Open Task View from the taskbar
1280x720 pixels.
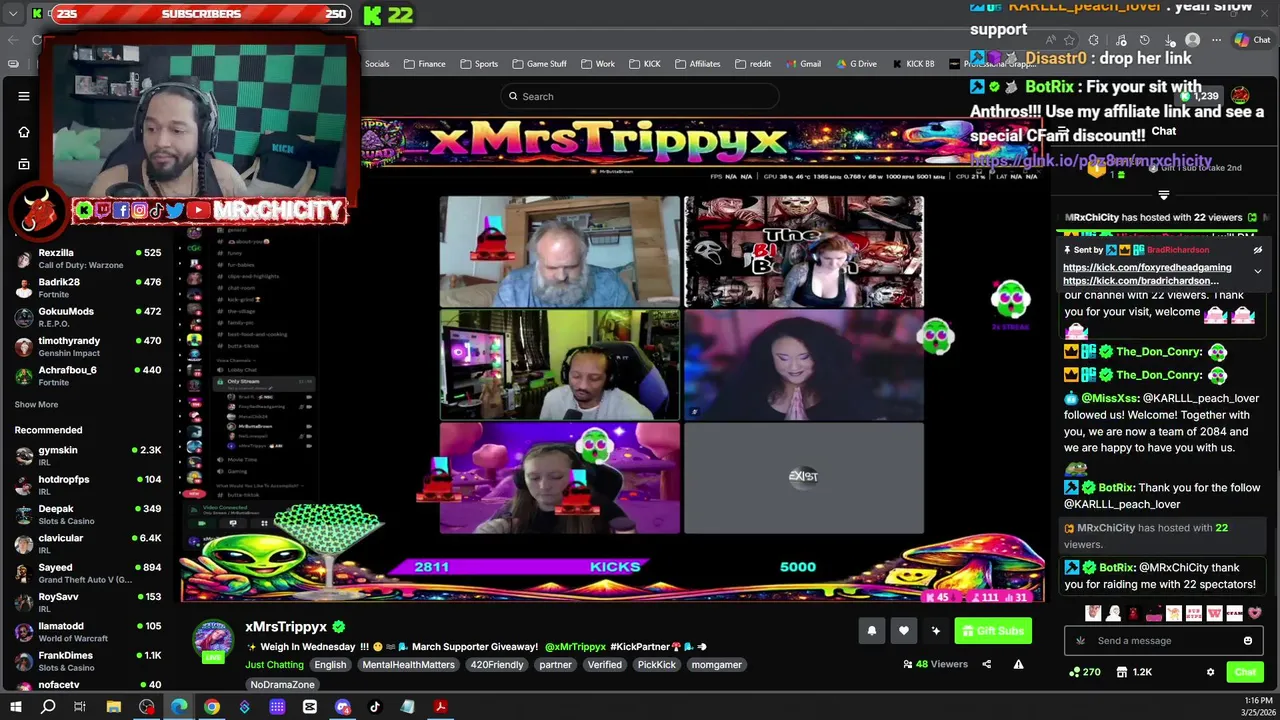pos(80,707)
